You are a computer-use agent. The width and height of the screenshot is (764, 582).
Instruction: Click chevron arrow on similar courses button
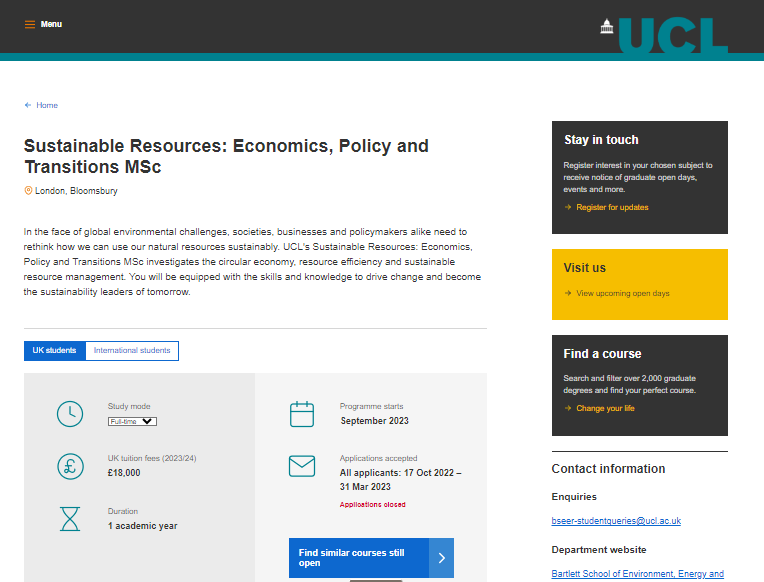pos(442,558)
